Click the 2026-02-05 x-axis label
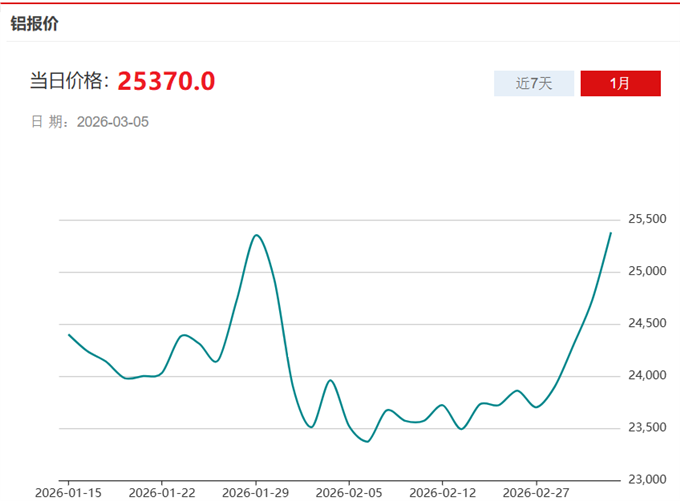The image size is (680, 501). [350, 492]
